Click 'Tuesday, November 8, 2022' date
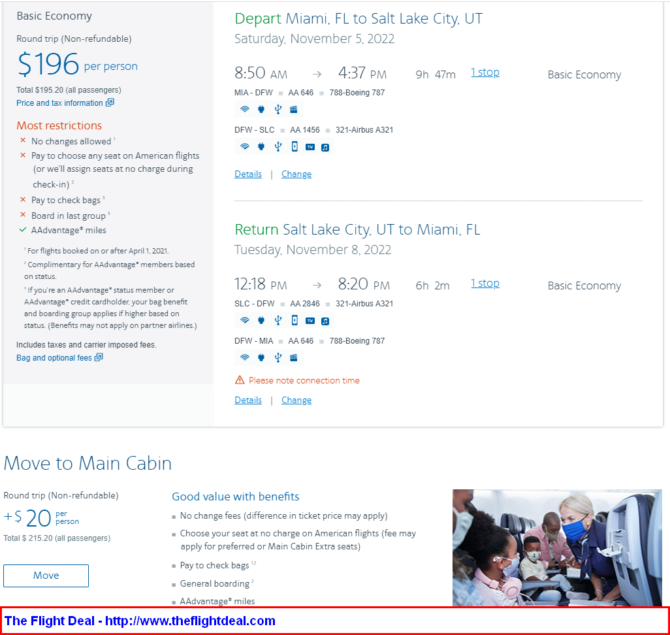The height and width of the screenshot is (635, 670). 313,250
